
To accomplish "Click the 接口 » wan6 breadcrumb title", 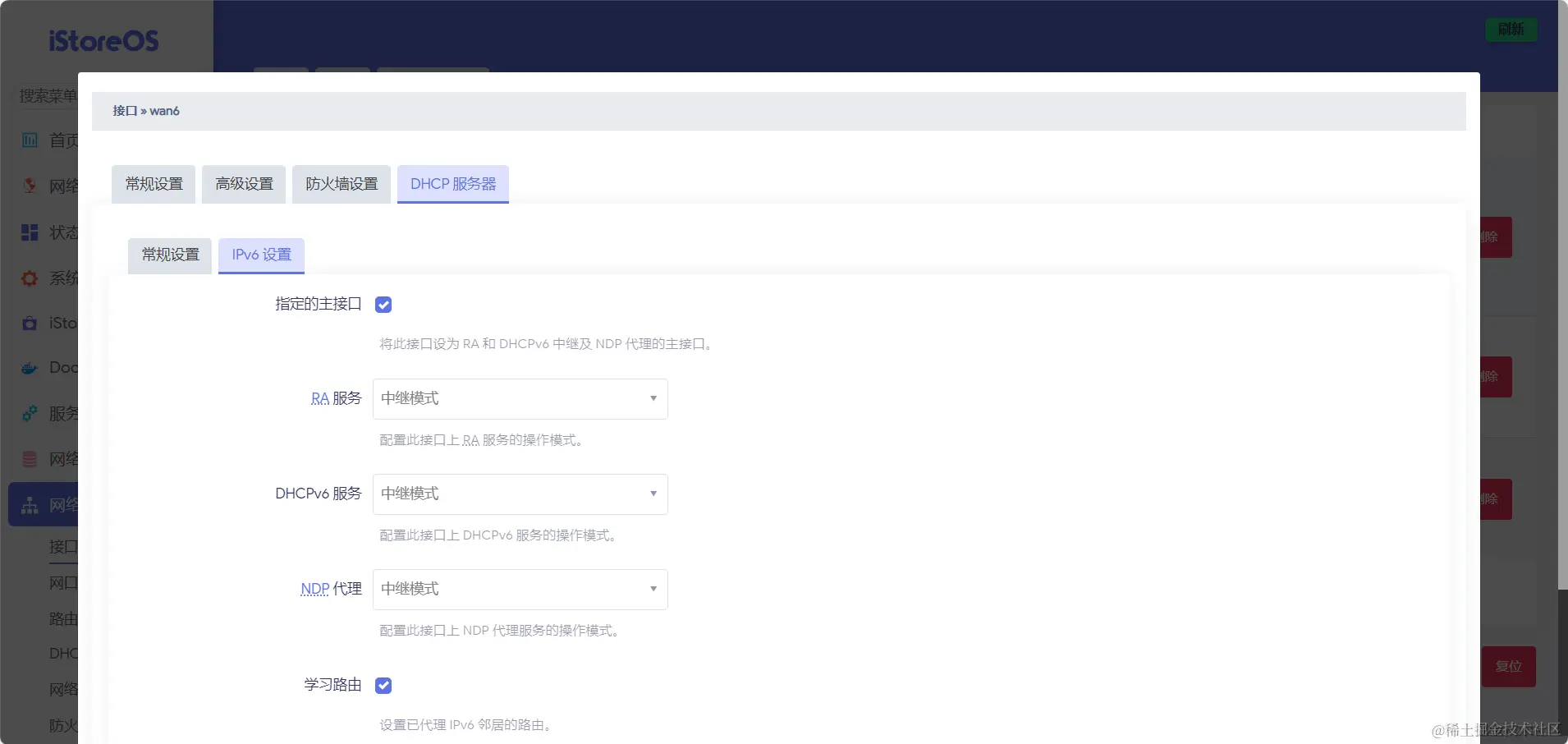I will [146, 111].
